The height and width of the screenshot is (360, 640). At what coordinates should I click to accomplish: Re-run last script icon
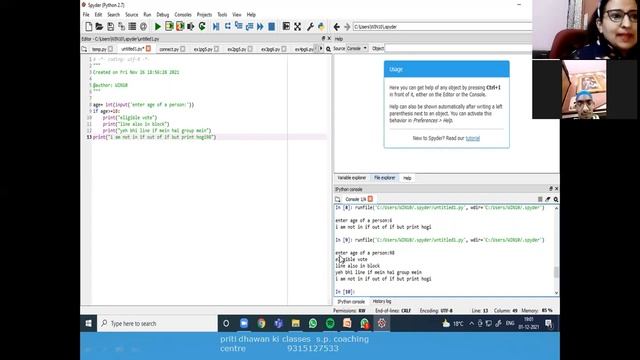pyautogui.click(x=202, y=27)
